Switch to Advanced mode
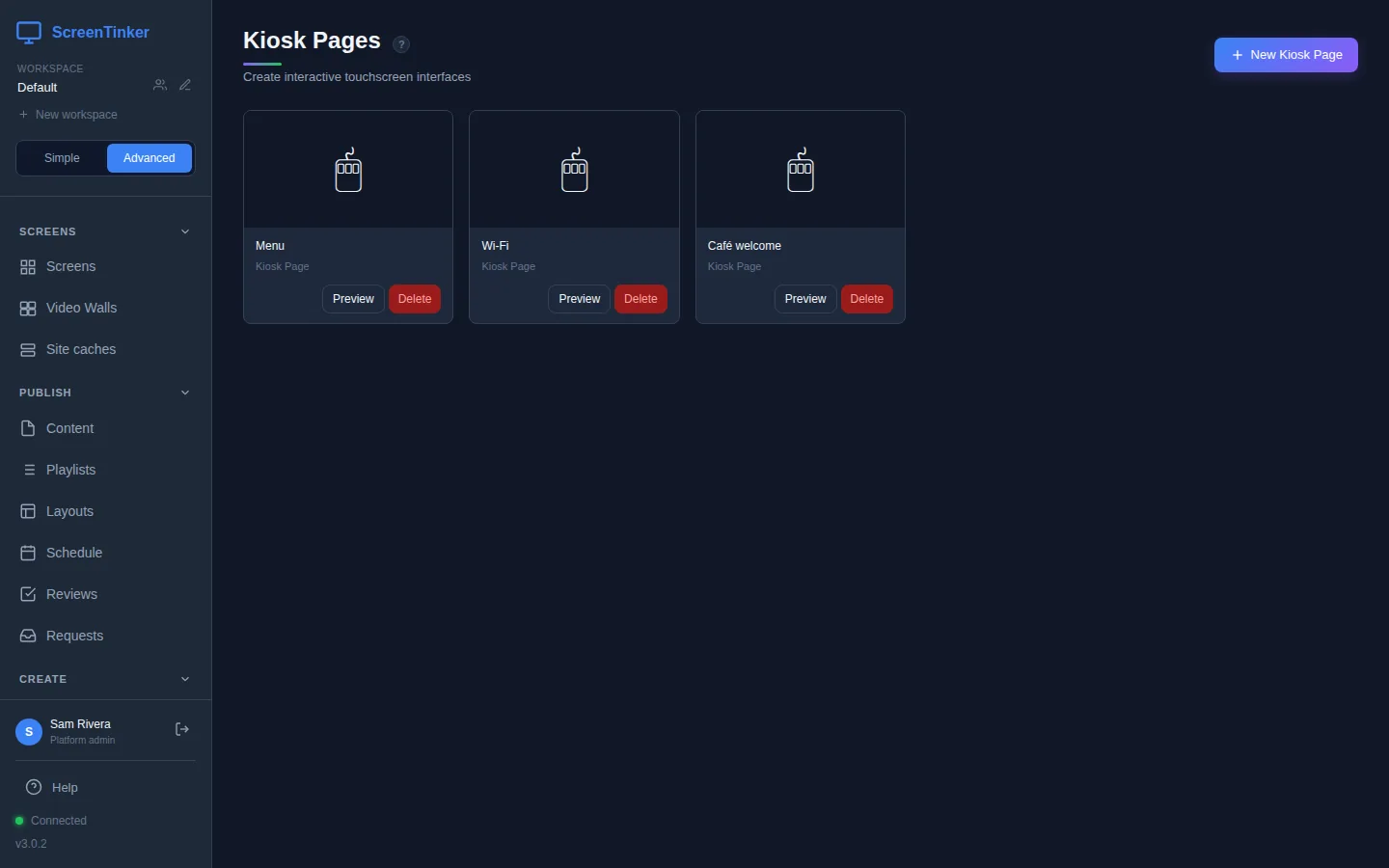 (x=150, y=158)
